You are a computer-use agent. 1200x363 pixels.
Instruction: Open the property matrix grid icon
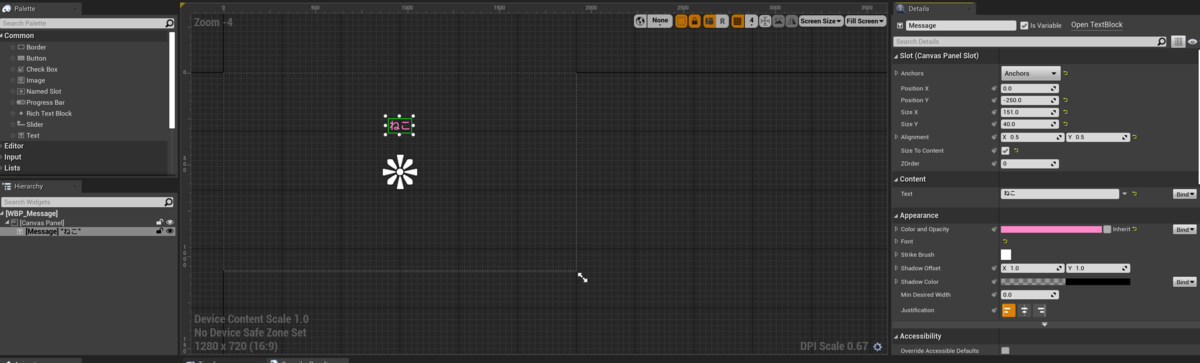click(1178, 42)
